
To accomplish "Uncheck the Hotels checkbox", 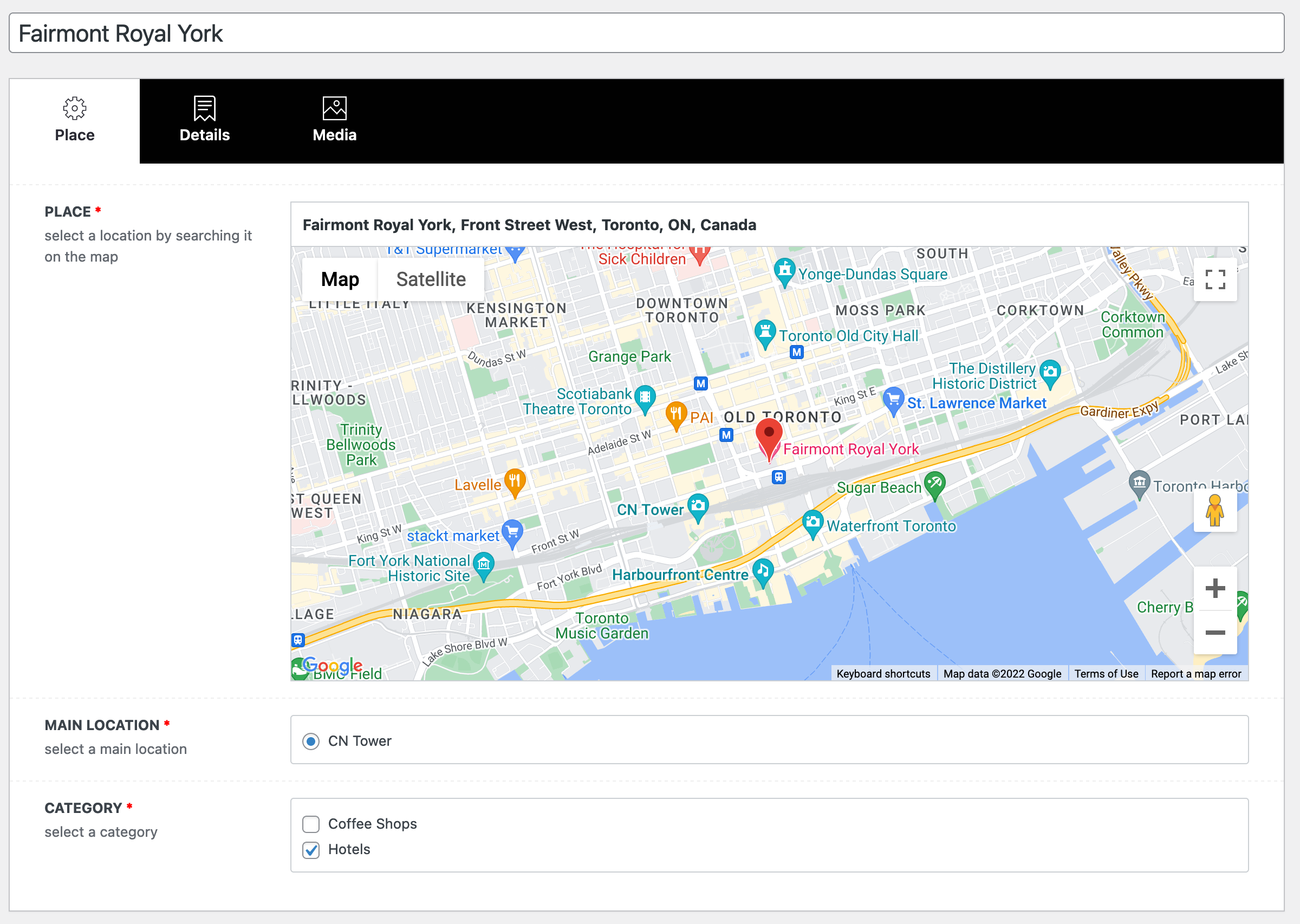I will click(310, 849).
